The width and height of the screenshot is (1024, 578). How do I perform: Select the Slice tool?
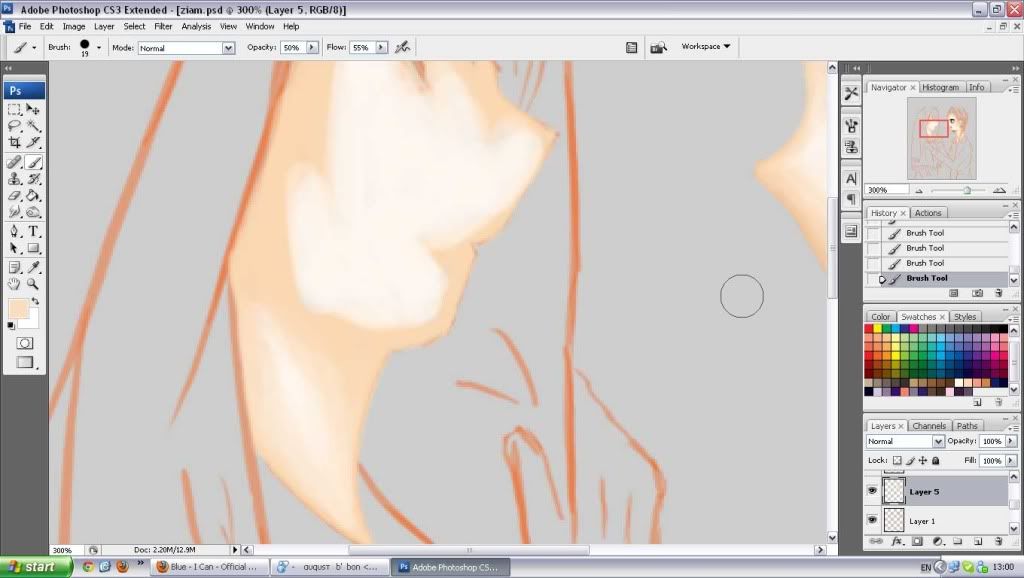(x=33, y=142)
